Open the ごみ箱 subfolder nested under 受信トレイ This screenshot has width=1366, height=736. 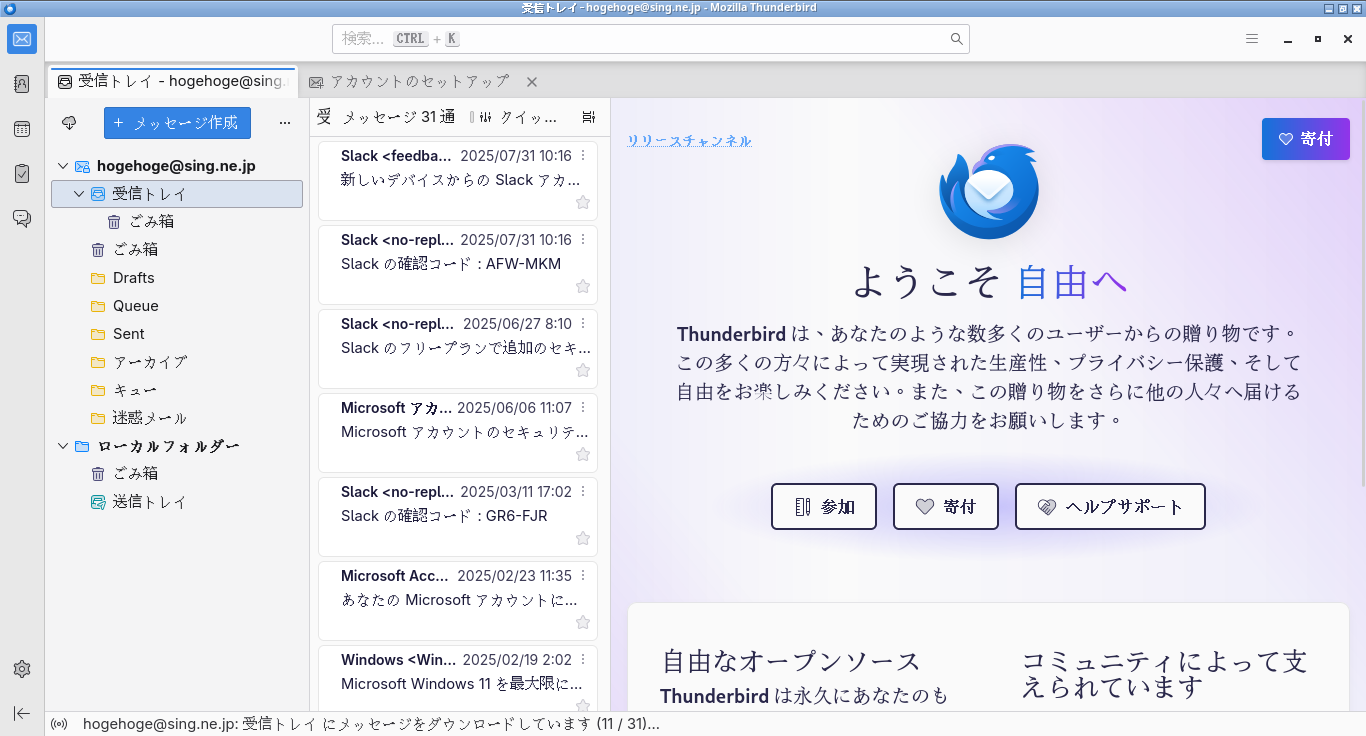pos(177,222)
